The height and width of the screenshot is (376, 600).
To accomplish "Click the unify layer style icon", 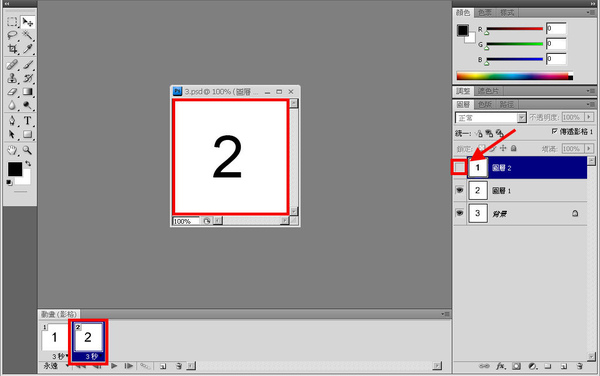I will tap(499, 133).
